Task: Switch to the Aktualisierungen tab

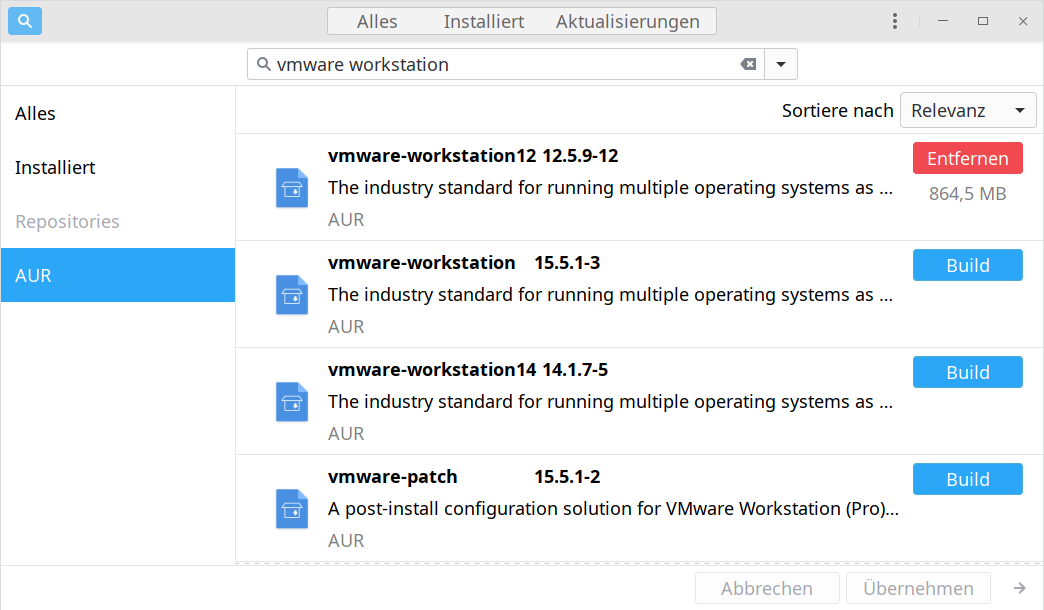Action: pyautogui.click(x=627, y=21)
